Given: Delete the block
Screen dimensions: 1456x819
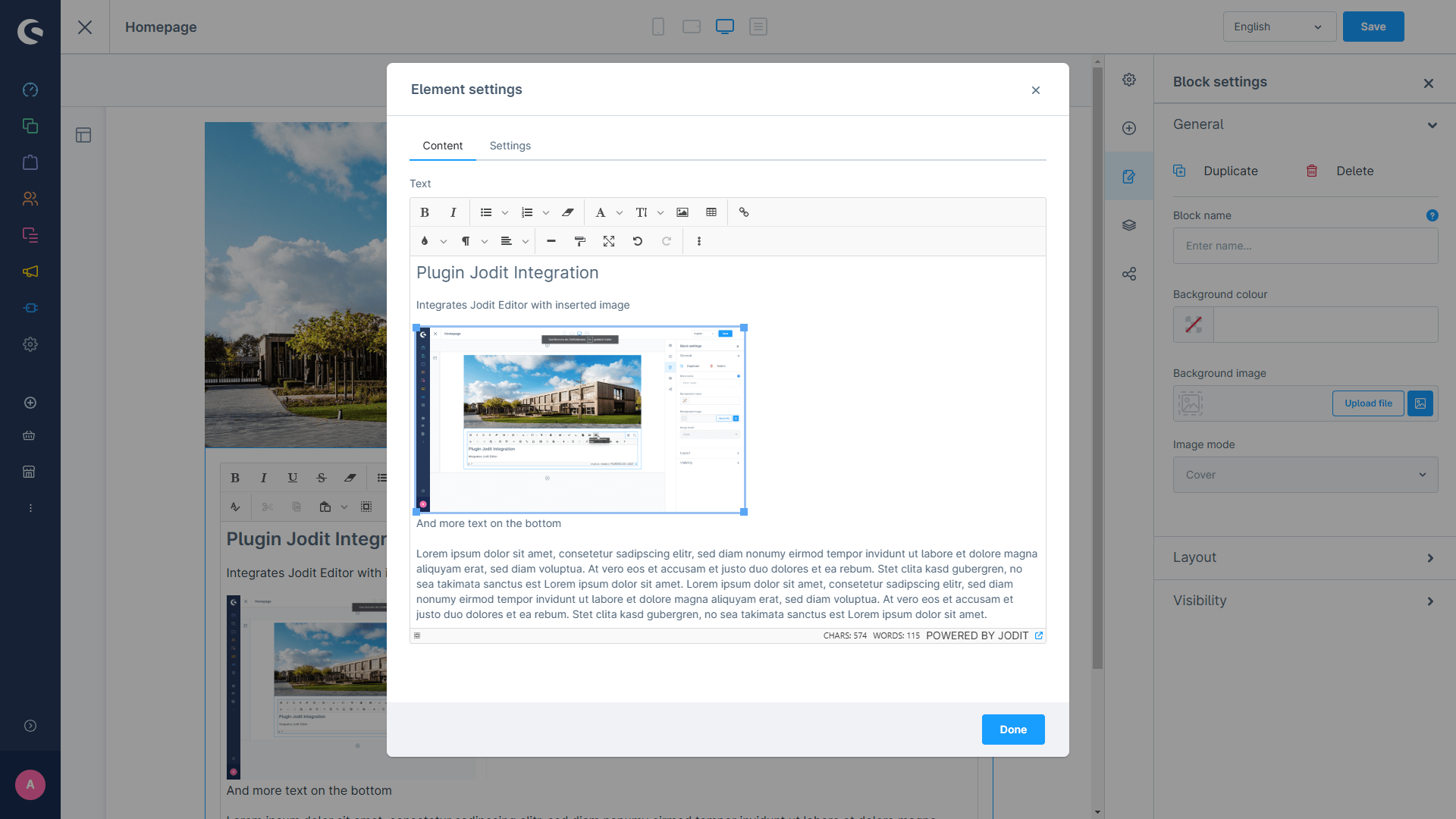Looking at the screenshot, I should 1340,171.
